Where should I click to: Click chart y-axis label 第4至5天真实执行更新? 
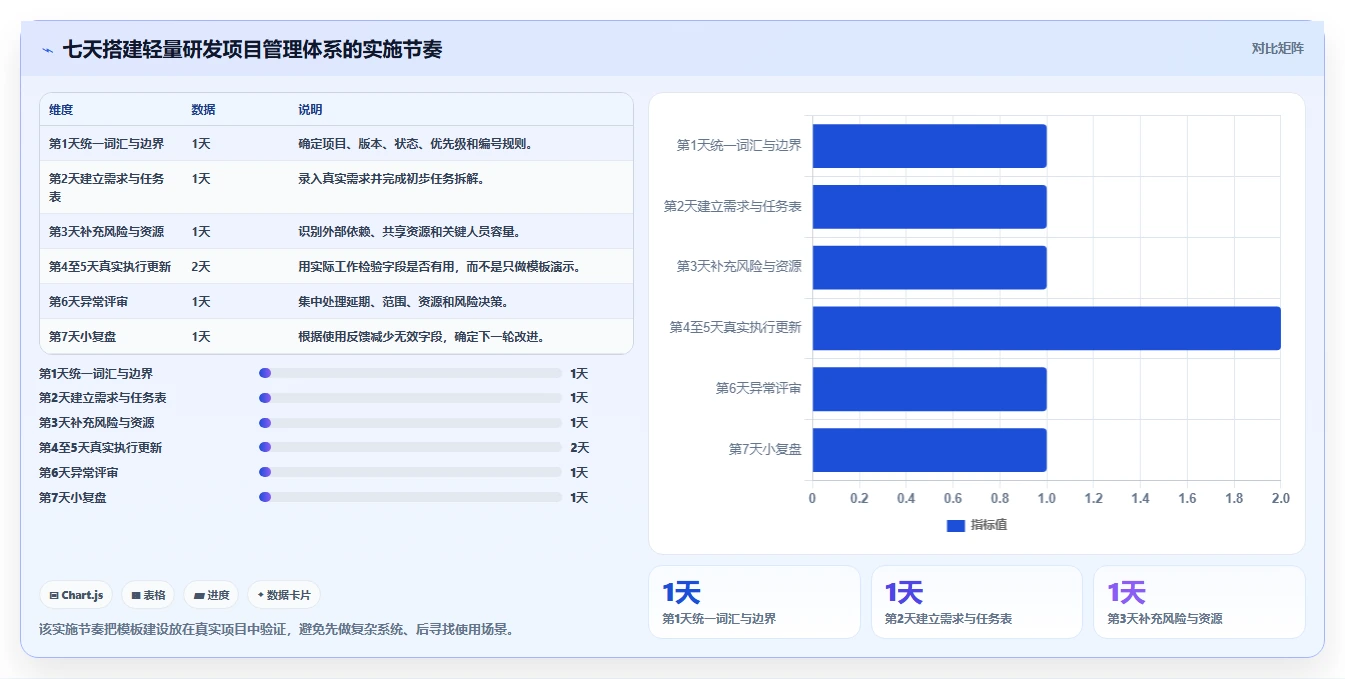[736, 327]
